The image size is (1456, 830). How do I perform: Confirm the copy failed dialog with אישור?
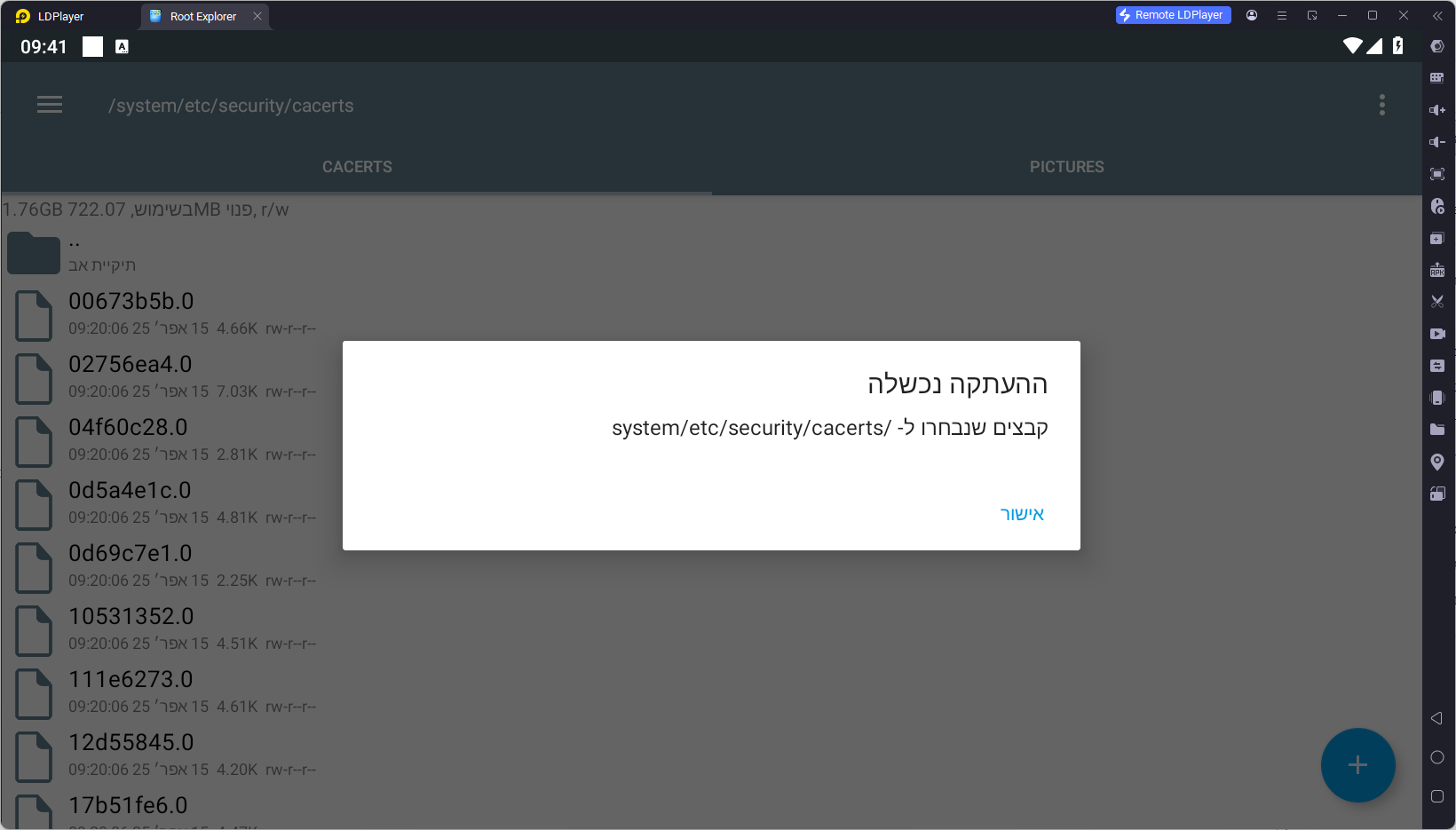(x=1022, y=515)
